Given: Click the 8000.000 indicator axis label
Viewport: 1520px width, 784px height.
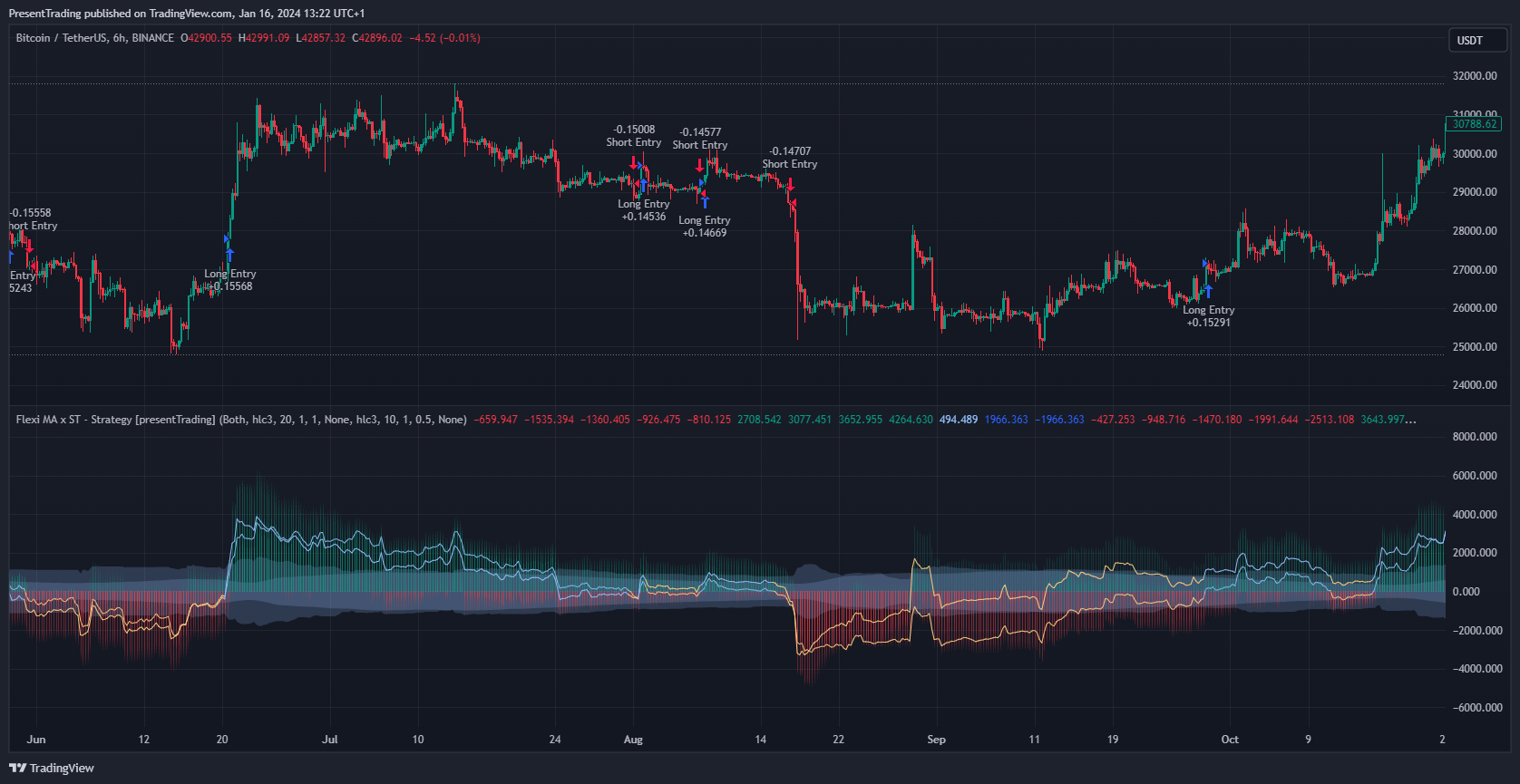Looking at the screenshot, I should 1475,437.
